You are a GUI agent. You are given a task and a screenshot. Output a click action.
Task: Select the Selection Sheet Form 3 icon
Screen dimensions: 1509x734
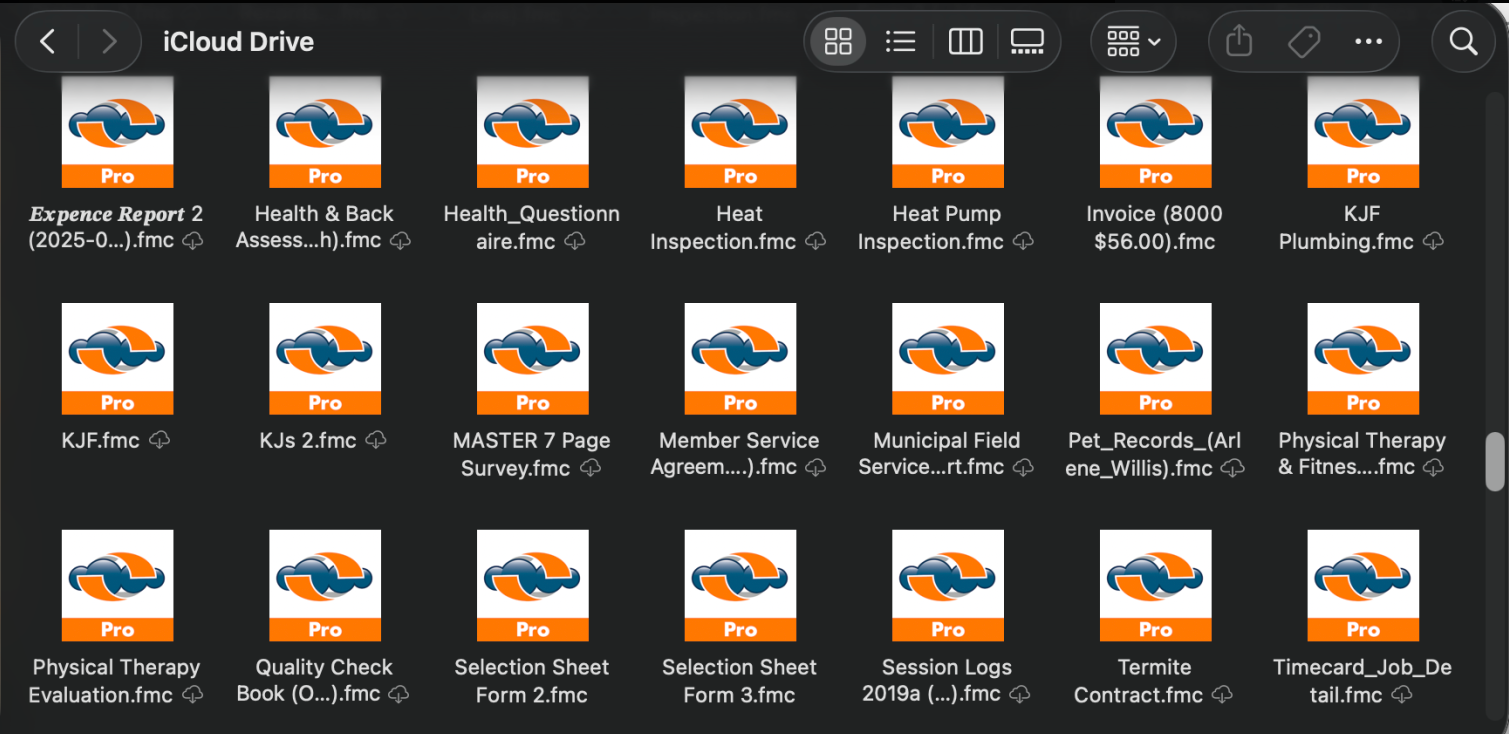point(740,586)
